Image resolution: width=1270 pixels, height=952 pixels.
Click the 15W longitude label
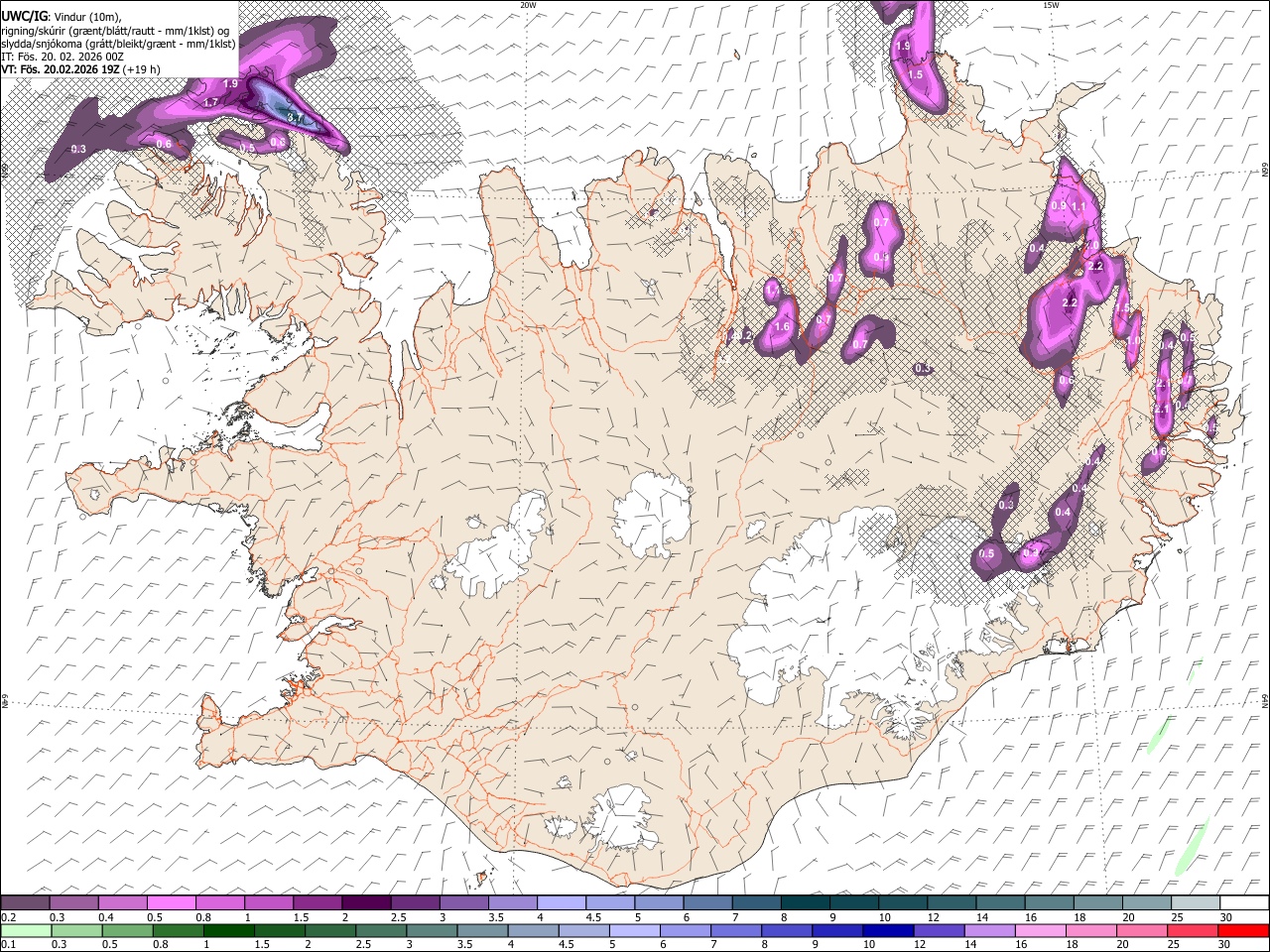1052,5
